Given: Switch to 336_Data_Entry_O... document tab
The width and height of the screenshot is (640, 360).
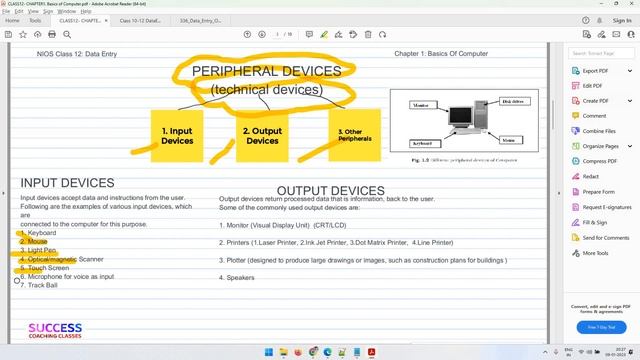Looking at the screenshot, I should [200, 20].
